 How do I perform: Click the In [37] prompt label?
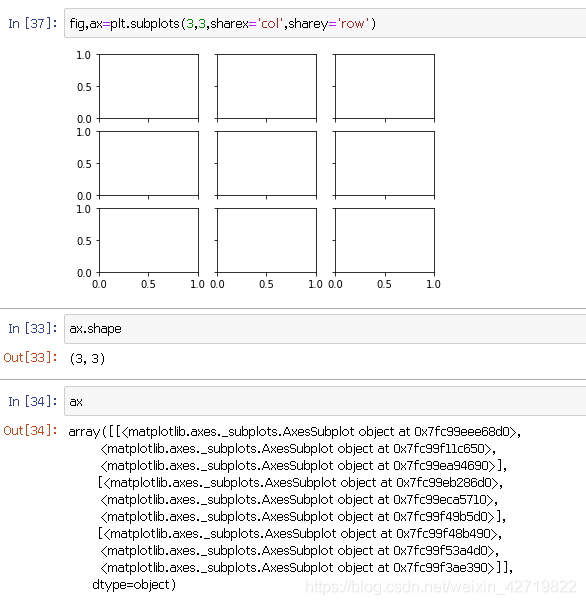[x=32, y=24]
